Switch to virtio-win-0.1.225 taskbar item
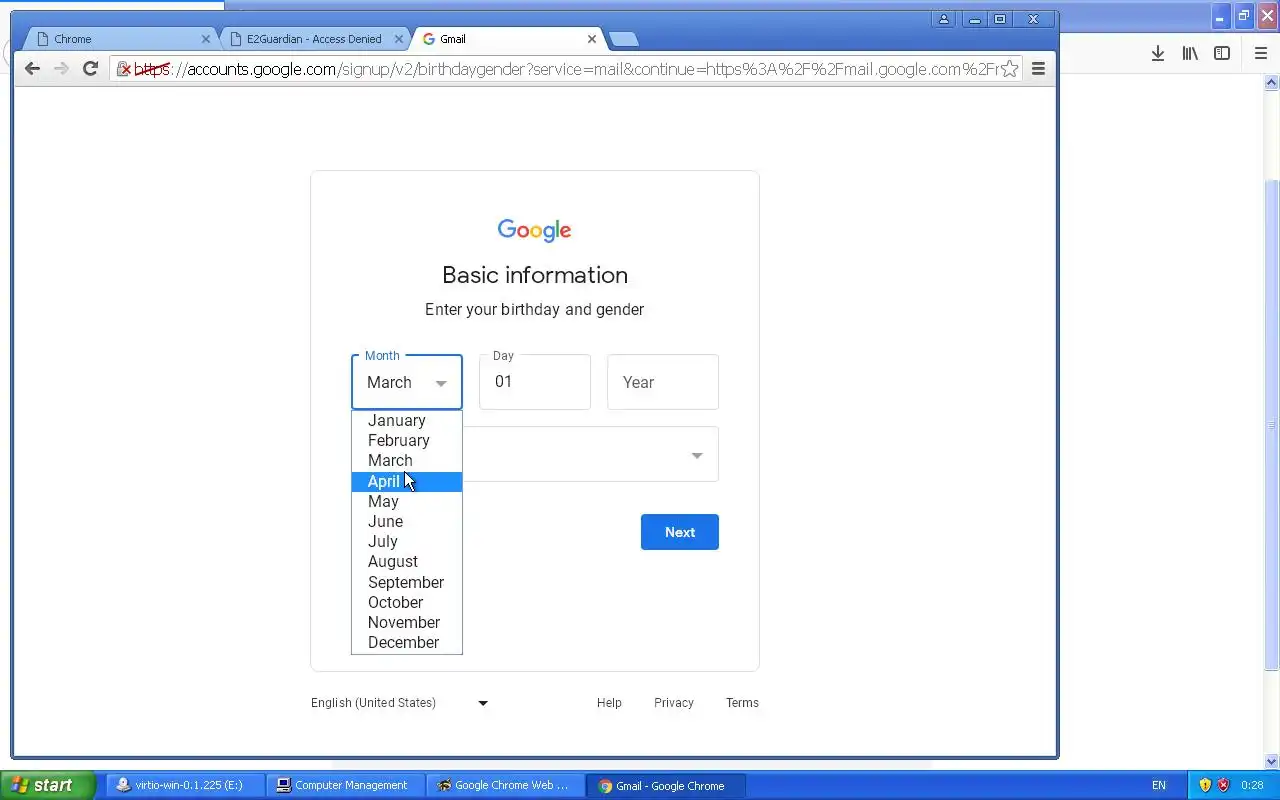 pos(186,785)
